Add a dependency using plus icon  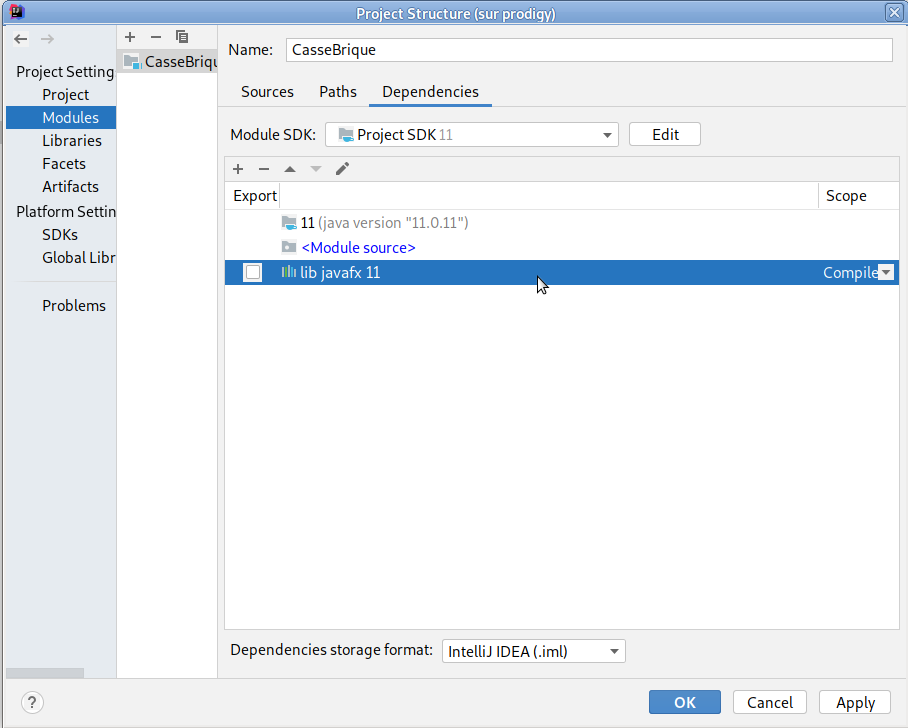[x=238, y=169]
